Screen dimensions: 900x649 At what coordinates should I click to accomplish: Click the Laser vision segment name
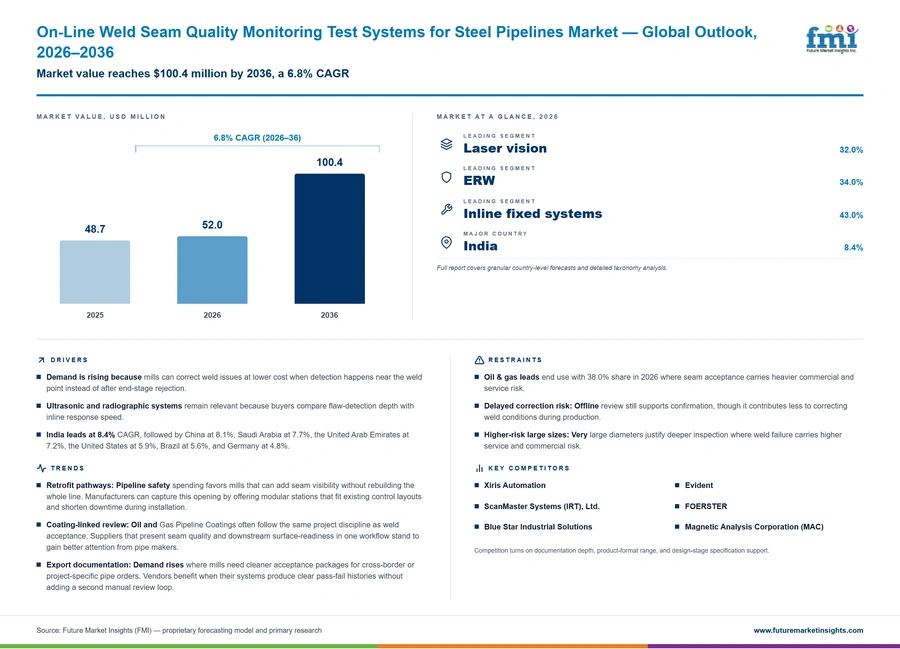(505, 148)
